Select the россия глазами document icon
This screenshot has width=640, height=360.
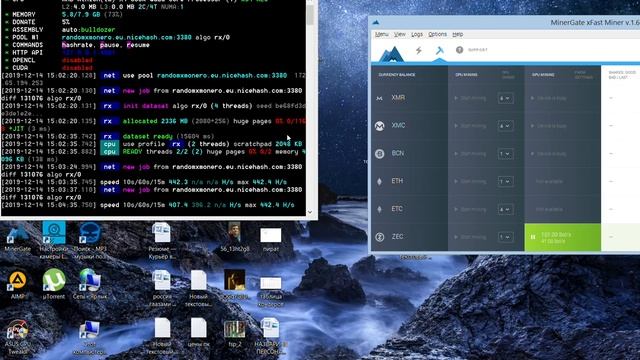[162, 288]
